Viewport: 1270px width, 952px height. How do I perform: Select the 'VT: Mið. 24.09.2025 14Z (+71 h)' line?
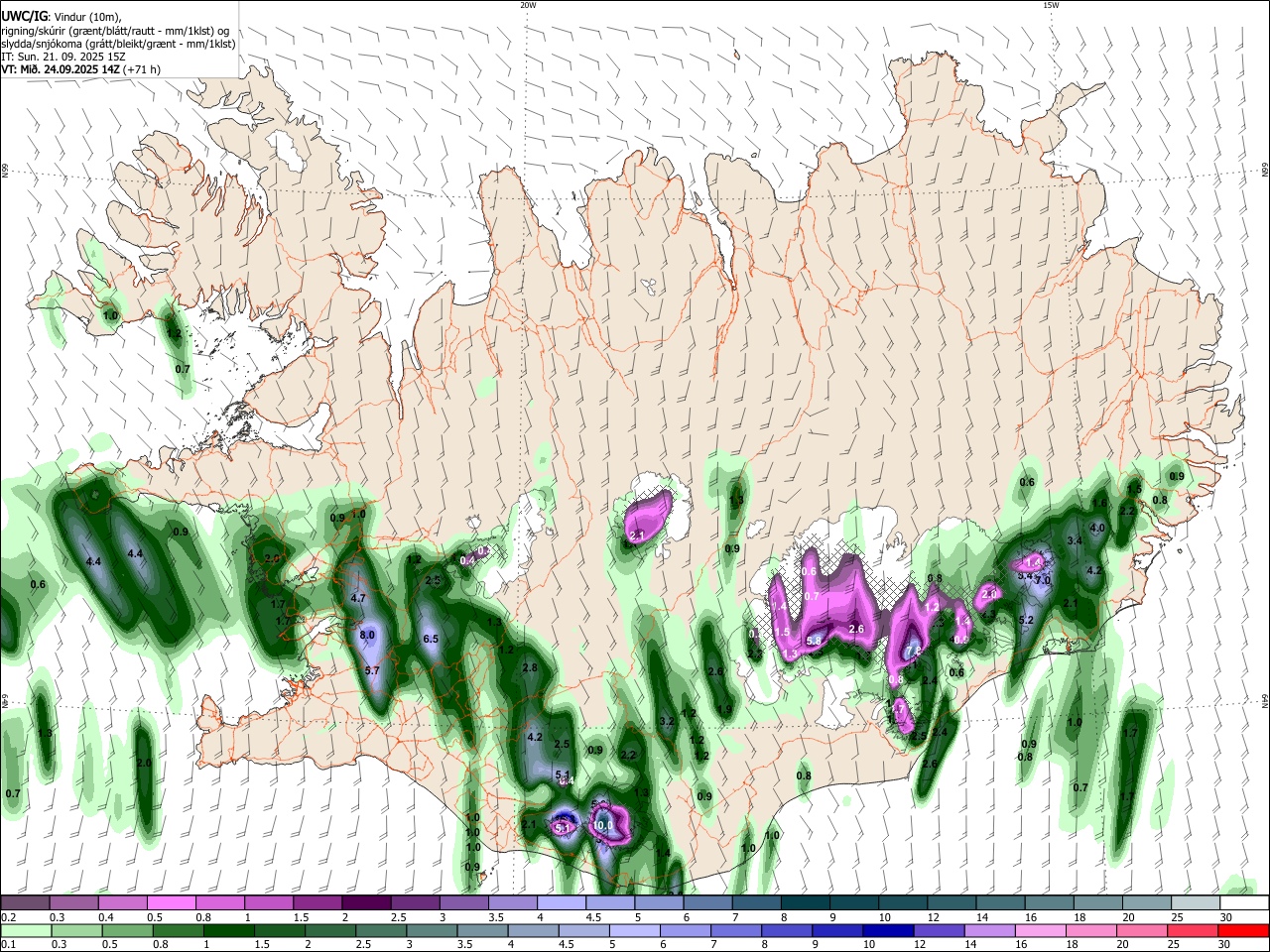80,69
